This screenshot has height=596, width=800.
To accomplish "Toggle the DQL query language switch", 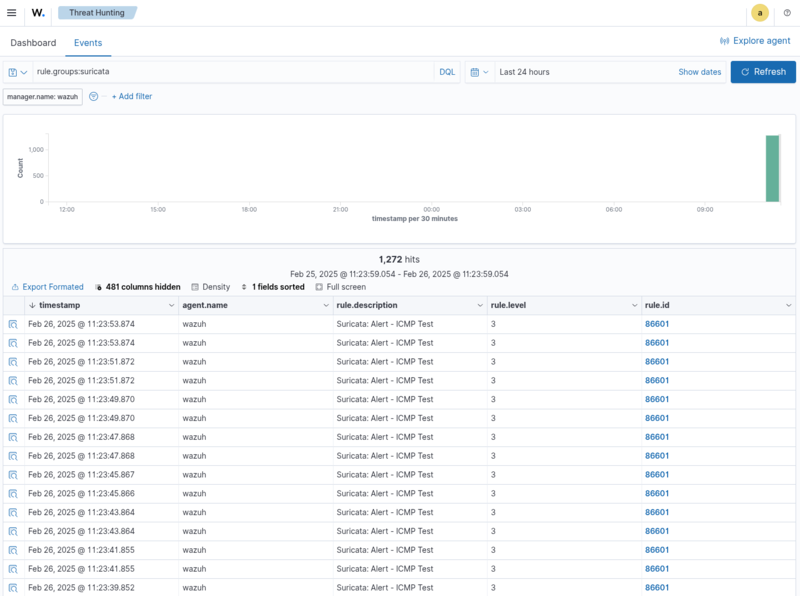I will coord(447,72).
